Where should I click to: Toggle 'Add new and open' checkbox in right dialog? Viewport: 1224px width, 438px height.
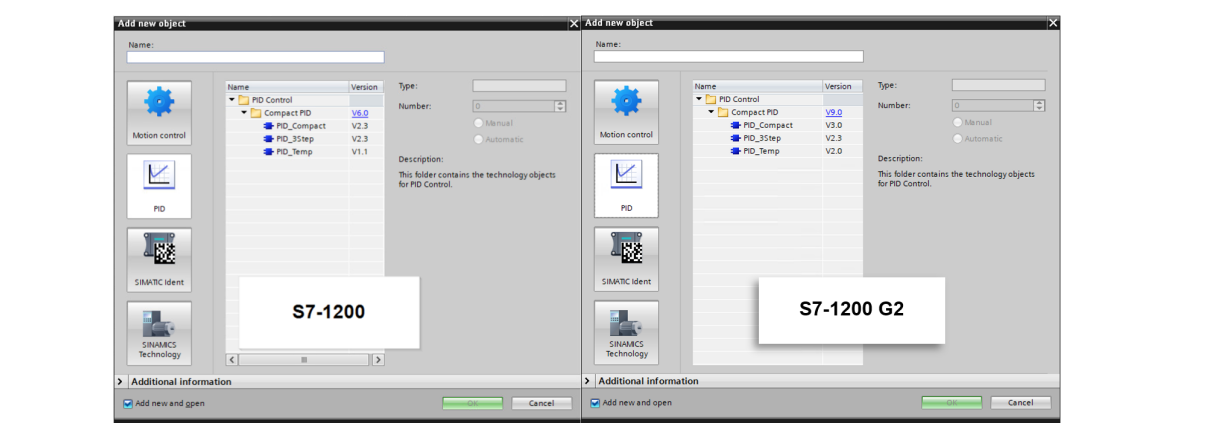click(x=596, y=403)
